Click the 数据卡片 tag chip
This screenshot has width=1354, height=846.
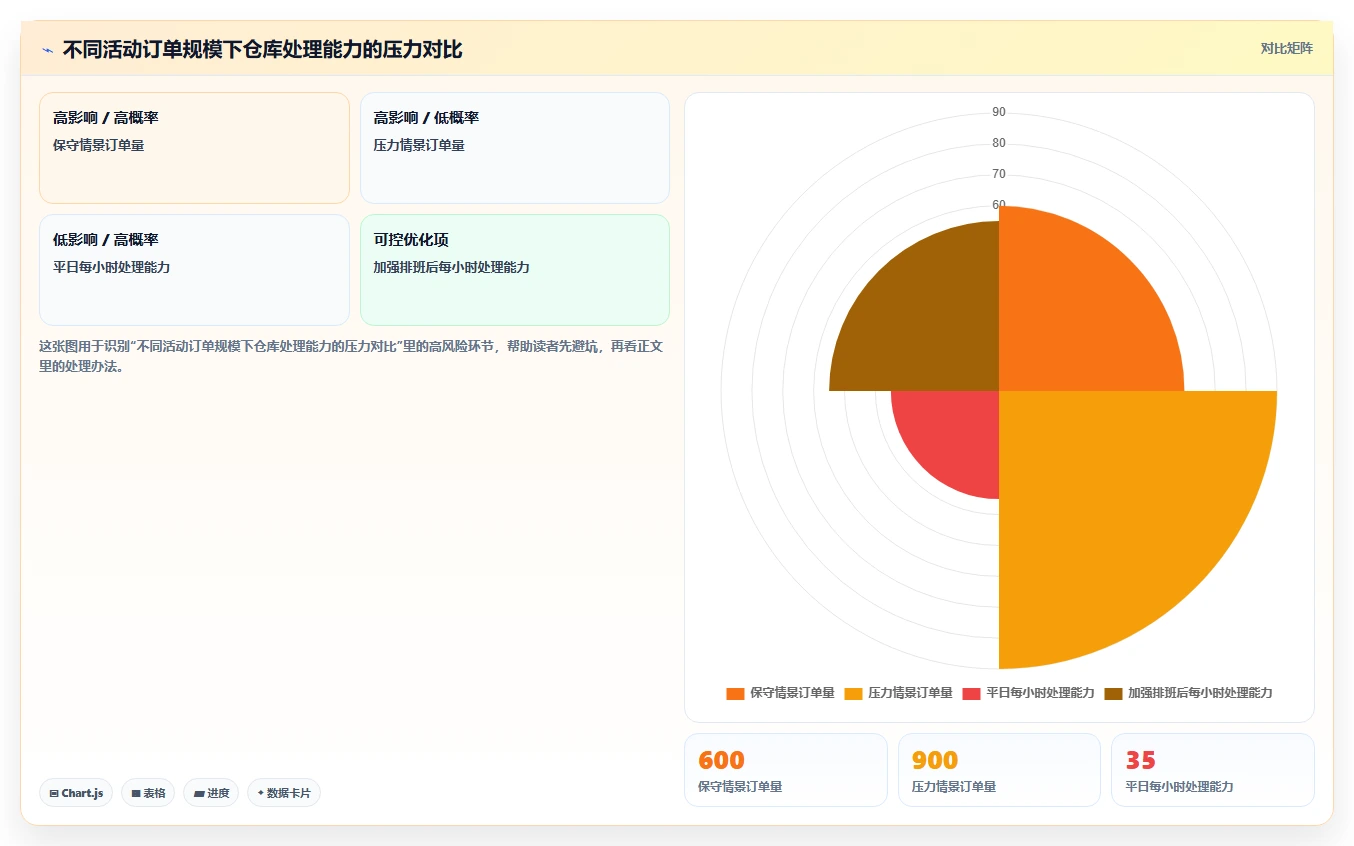pos(284,793)
